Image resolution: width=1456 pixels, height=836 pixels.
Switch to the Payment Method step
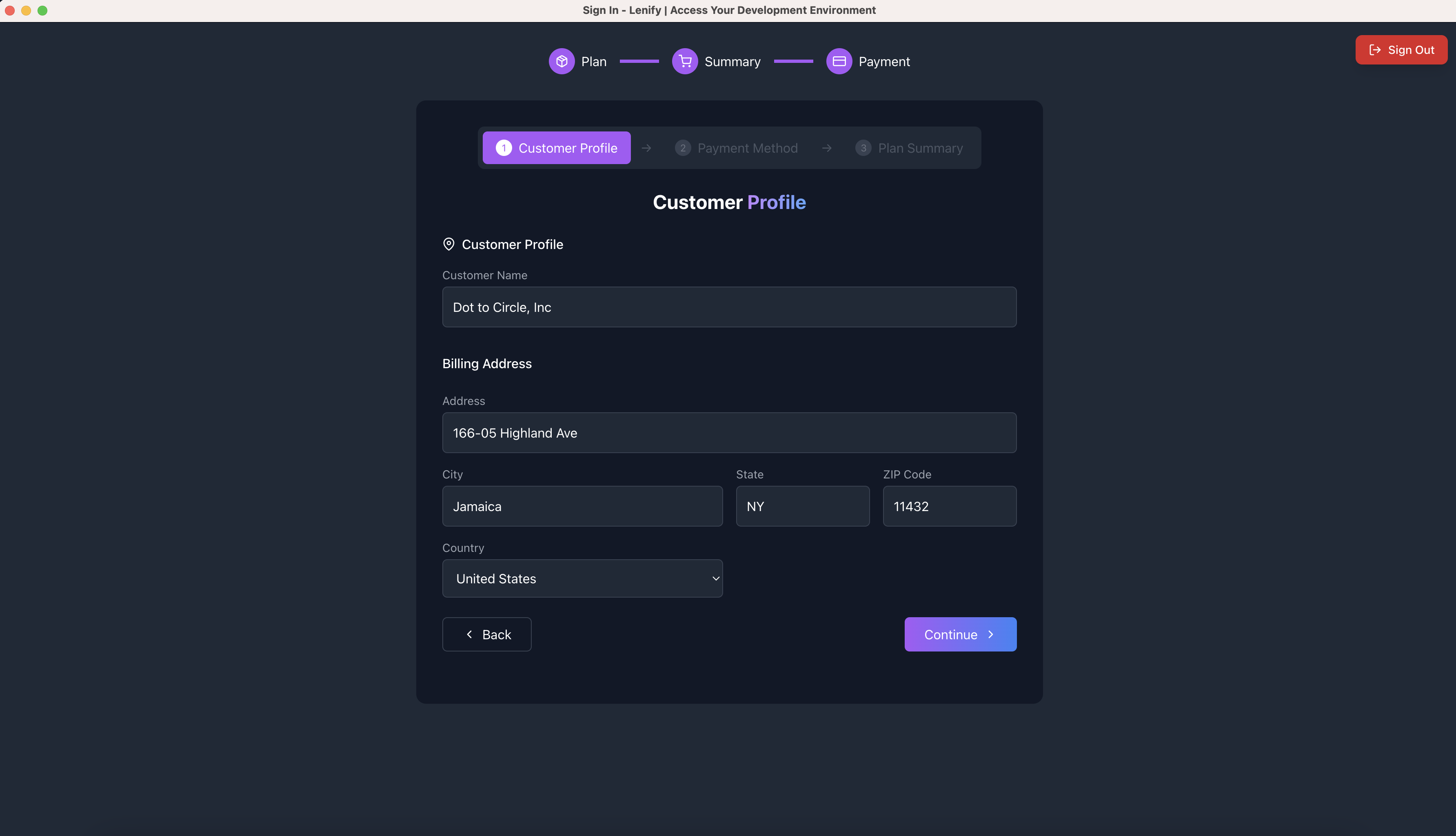[x=736, y=147]
